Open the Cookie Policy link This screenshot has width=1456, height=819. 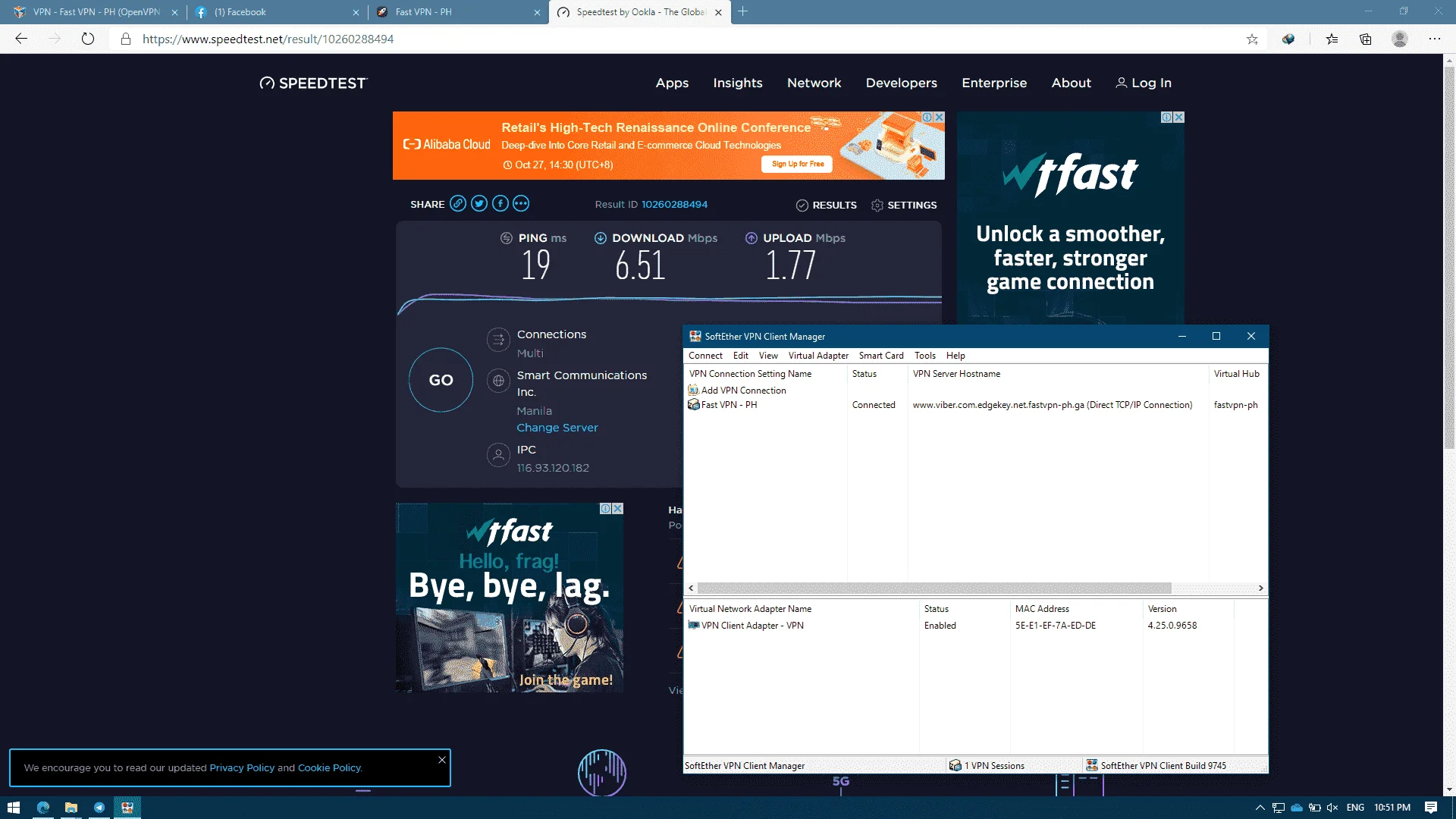pos(329,767)
